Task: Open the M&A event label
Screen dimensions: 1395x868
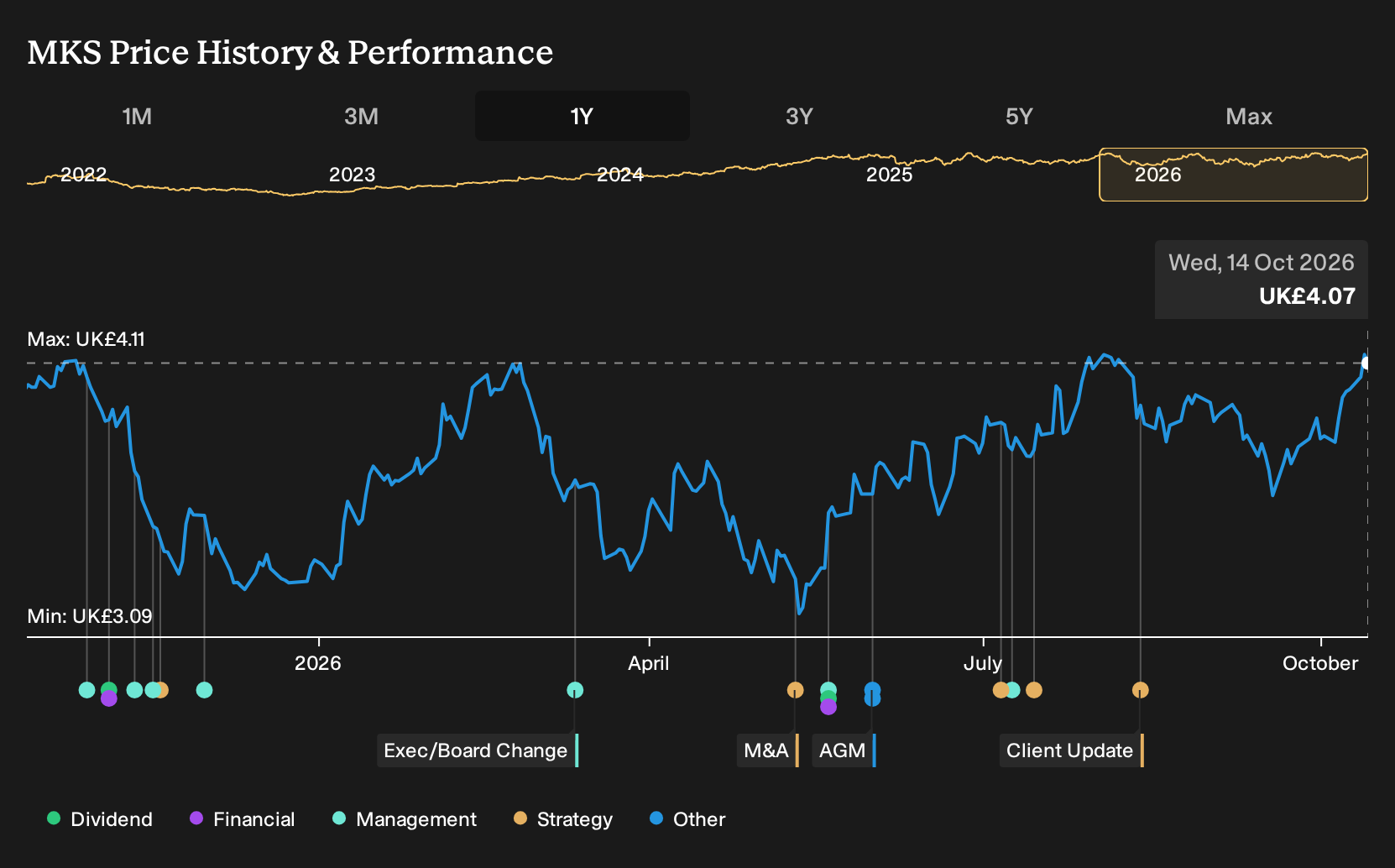Action: (x=768, y=750)
